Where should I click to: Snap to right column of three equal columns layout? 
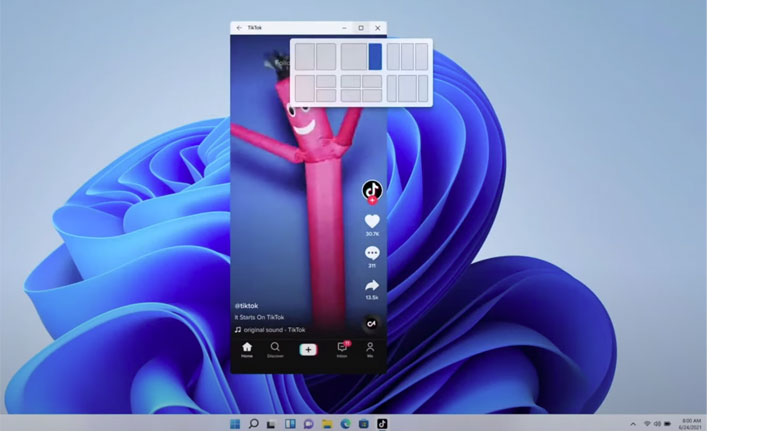point(421,56)
